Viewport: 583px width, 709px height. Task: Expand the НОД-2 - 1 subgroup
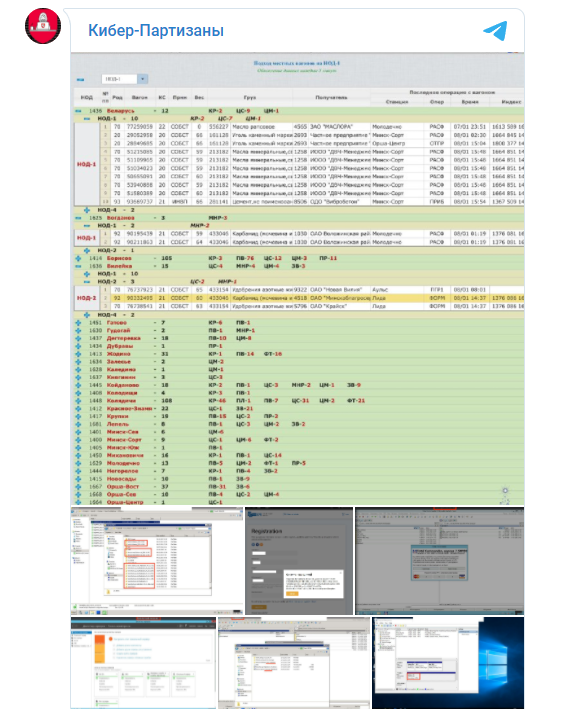(x=87, y=250)
